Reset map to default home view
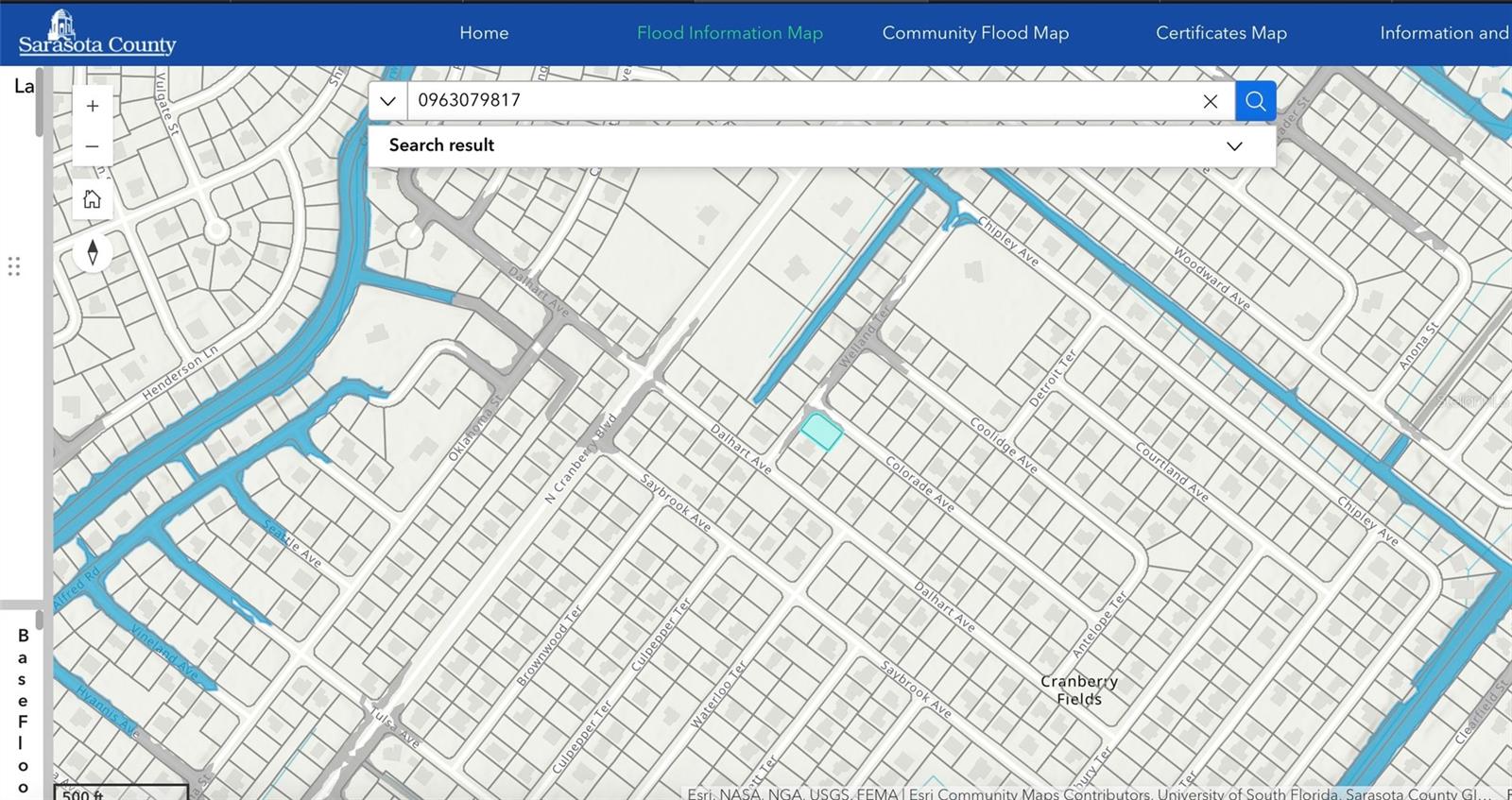This screenshot has height=800, width=1512. point(92,199)
